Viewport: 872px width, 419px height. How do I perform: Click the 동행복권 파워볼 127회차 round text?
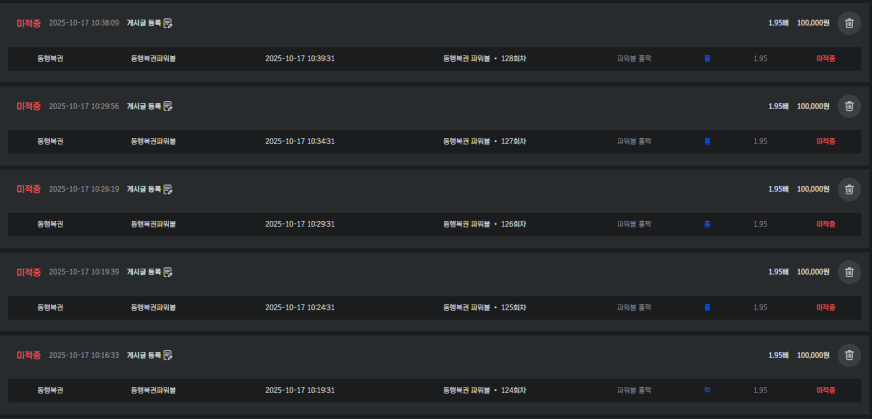pyautogui.click(x=484, y=141)
